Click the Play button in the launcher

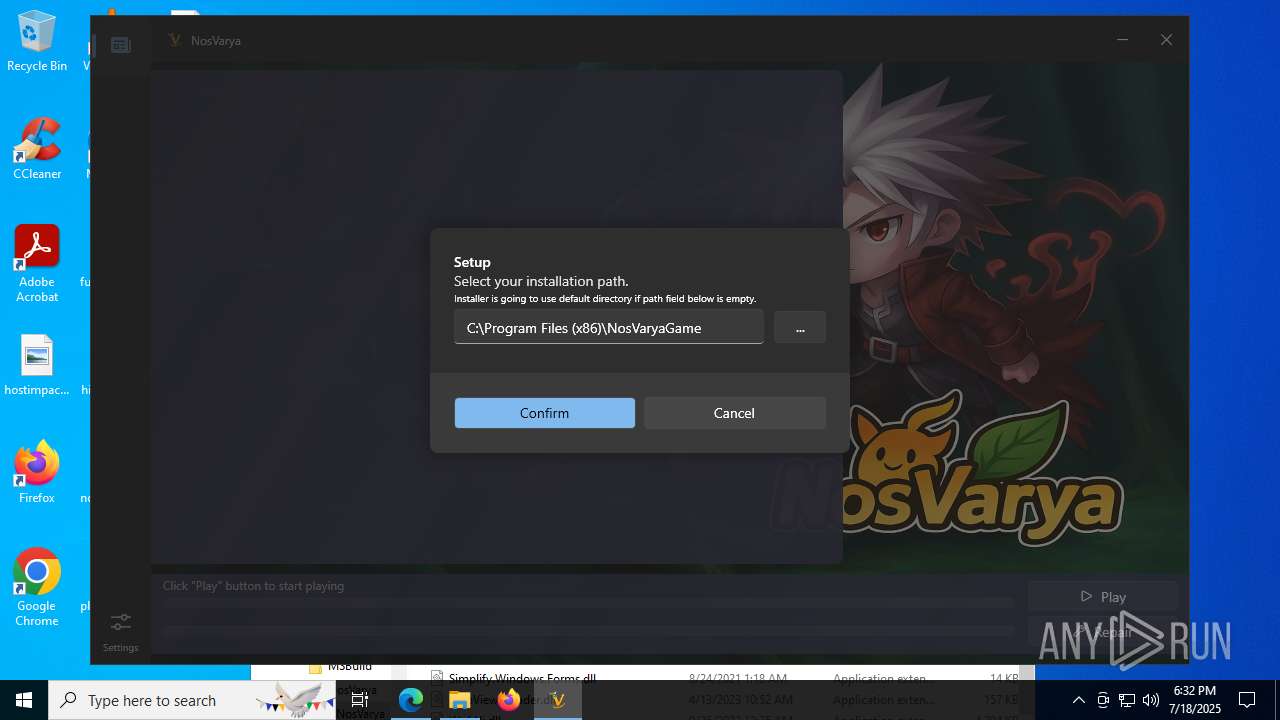click(x=1103, y=596)
